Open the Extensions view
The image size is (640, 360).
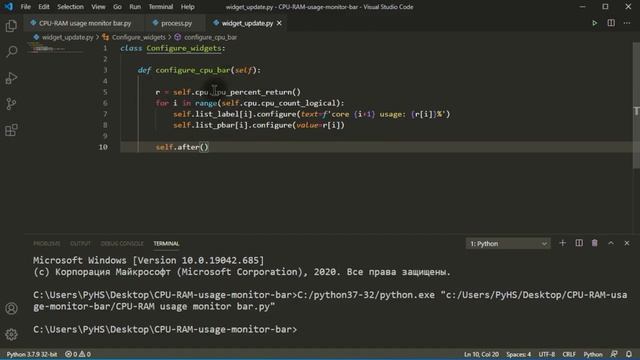11,130
